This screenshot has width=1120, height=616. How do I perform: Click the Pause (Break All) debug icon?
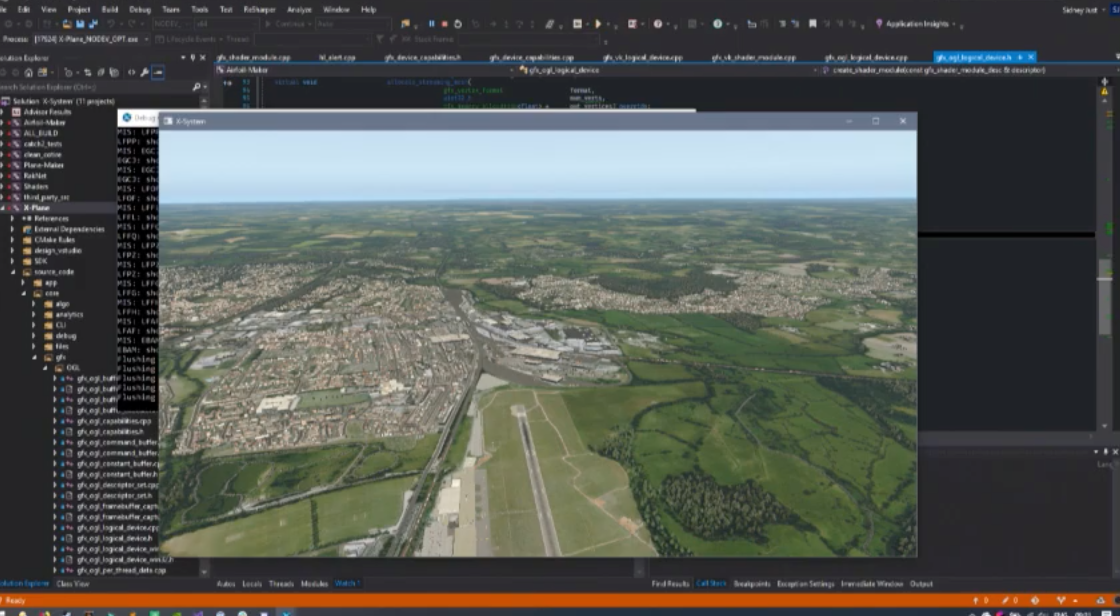[x=432, y=24]
